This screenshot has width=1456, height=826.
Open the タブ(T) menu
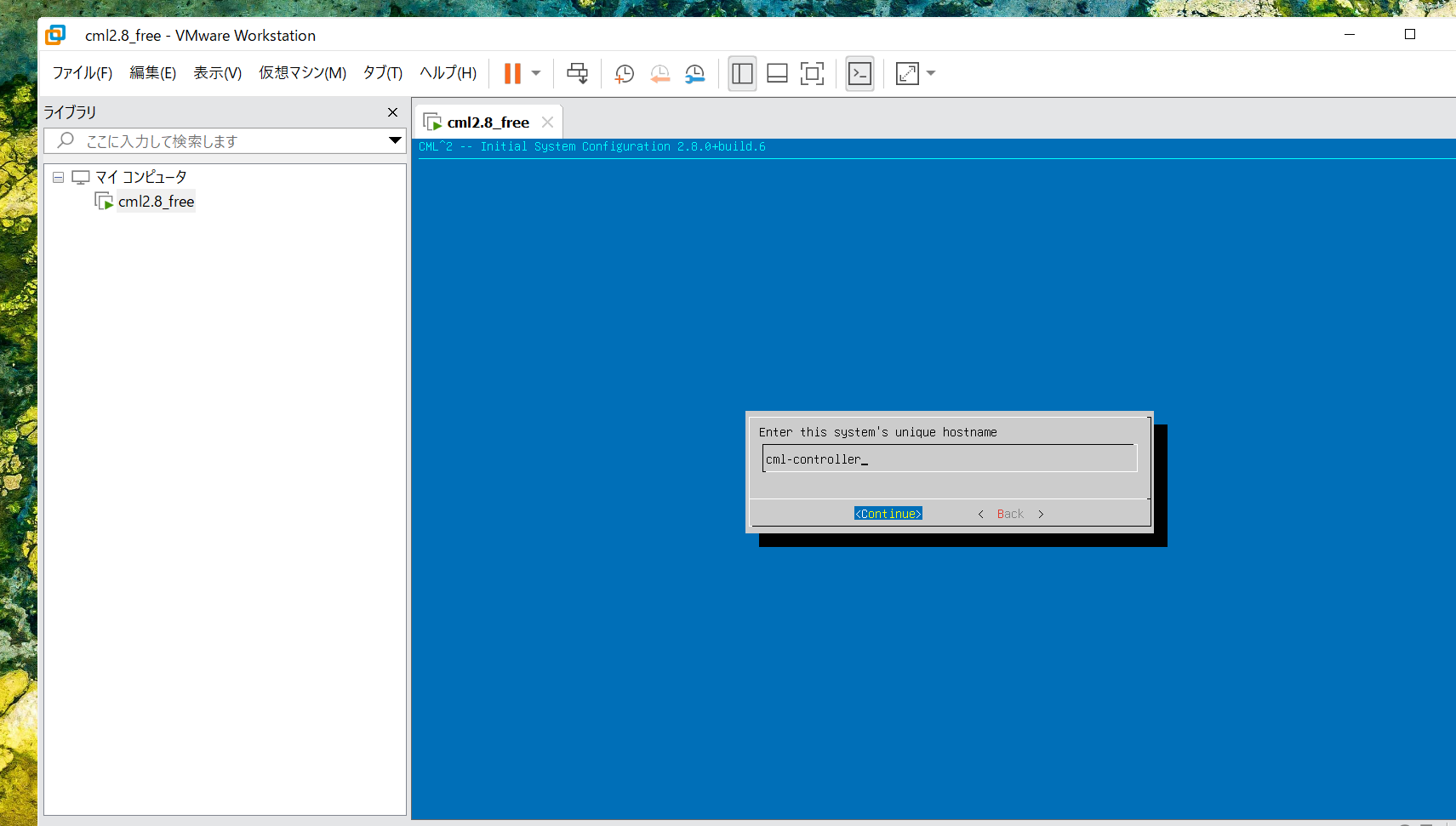(x=383, y=73)
